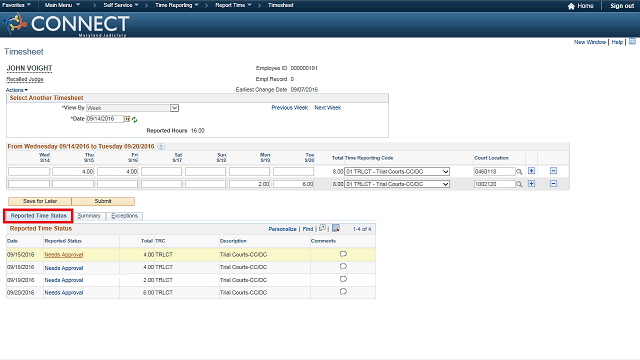
Task: Click second row Sun 9/18 hours field
Action: coord(205,184)
